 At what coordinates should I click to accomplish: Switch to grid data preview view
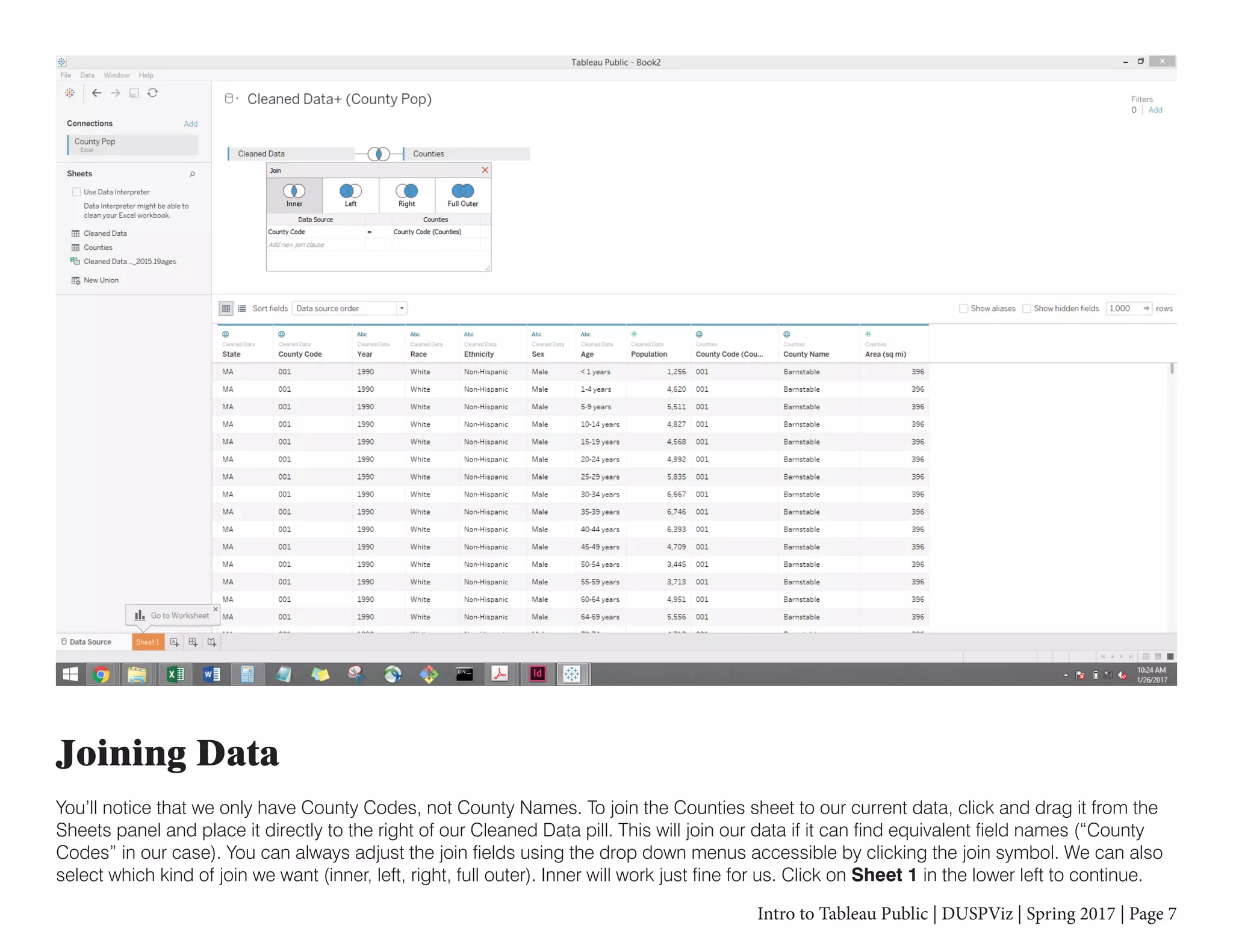pyautogui.click(x=226, y=309)
